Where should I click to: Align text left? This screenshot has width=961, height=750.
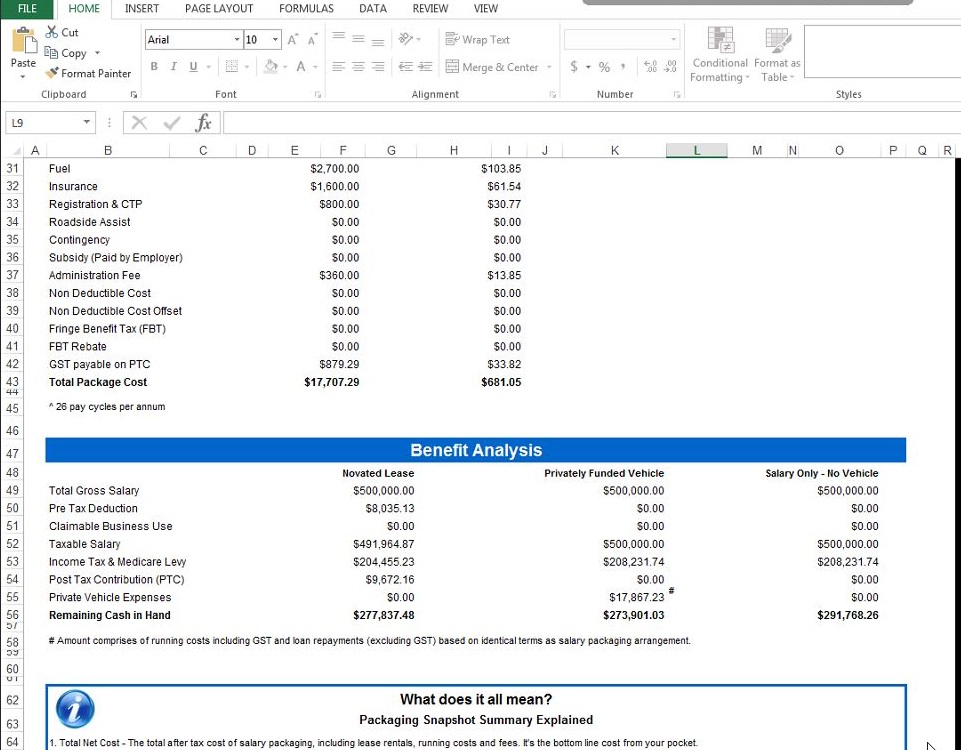pos(338,67)
